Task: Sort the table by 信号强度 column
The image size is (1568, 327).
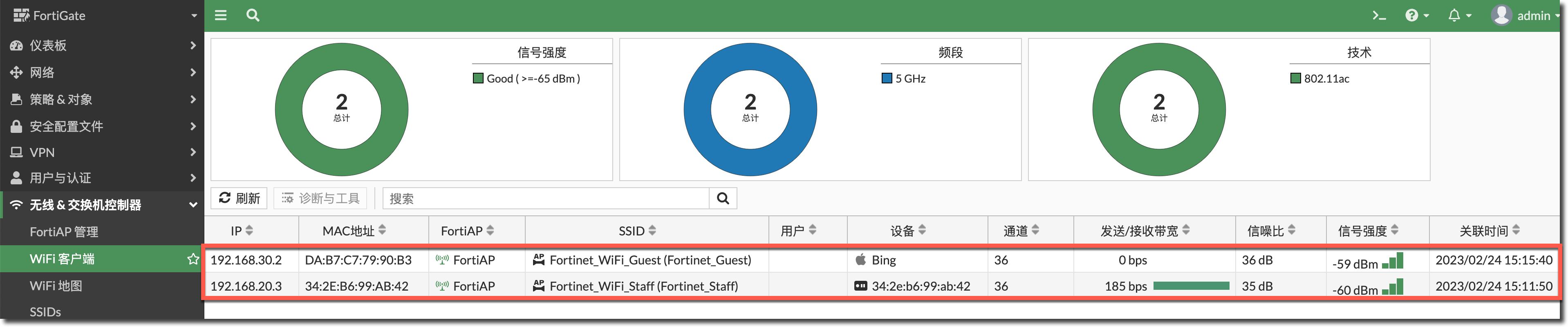Action: click(1369, 231)
